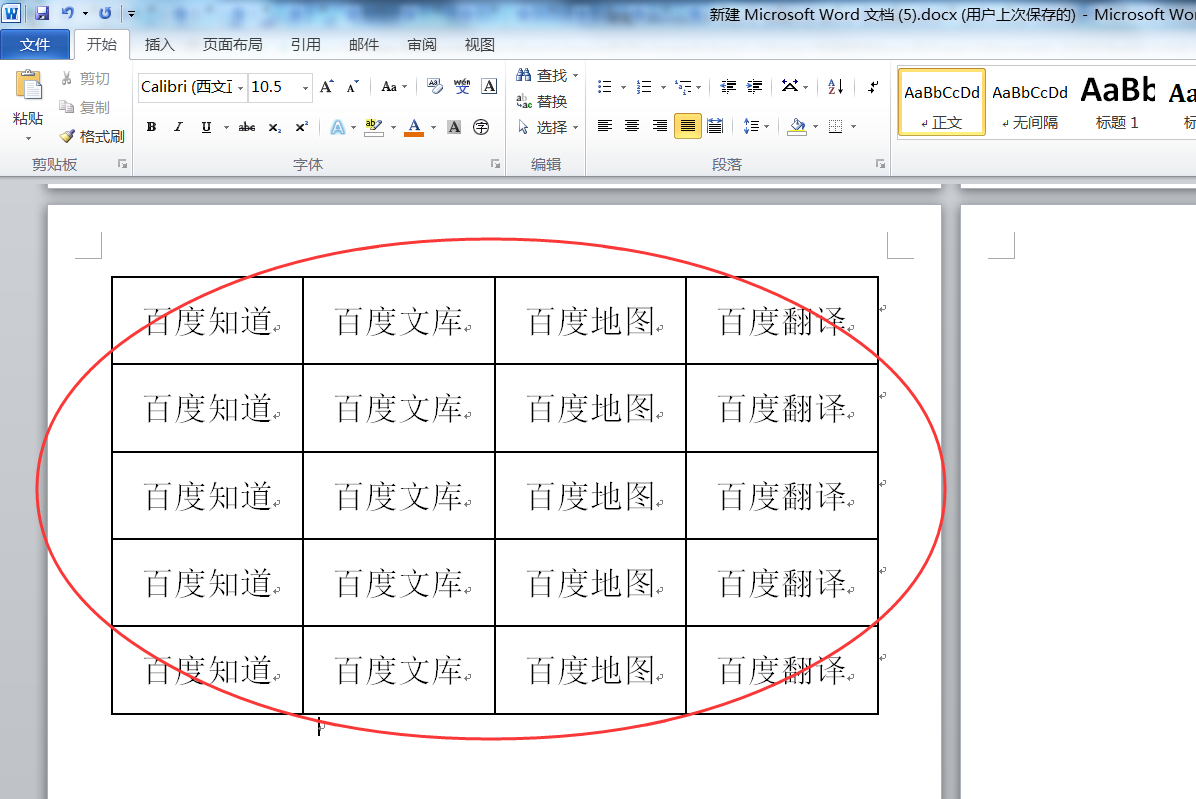Open the 文件 menu tab
Image resolution: width=1196 pixels, height=799 pixels.
[x=35, y=45]
